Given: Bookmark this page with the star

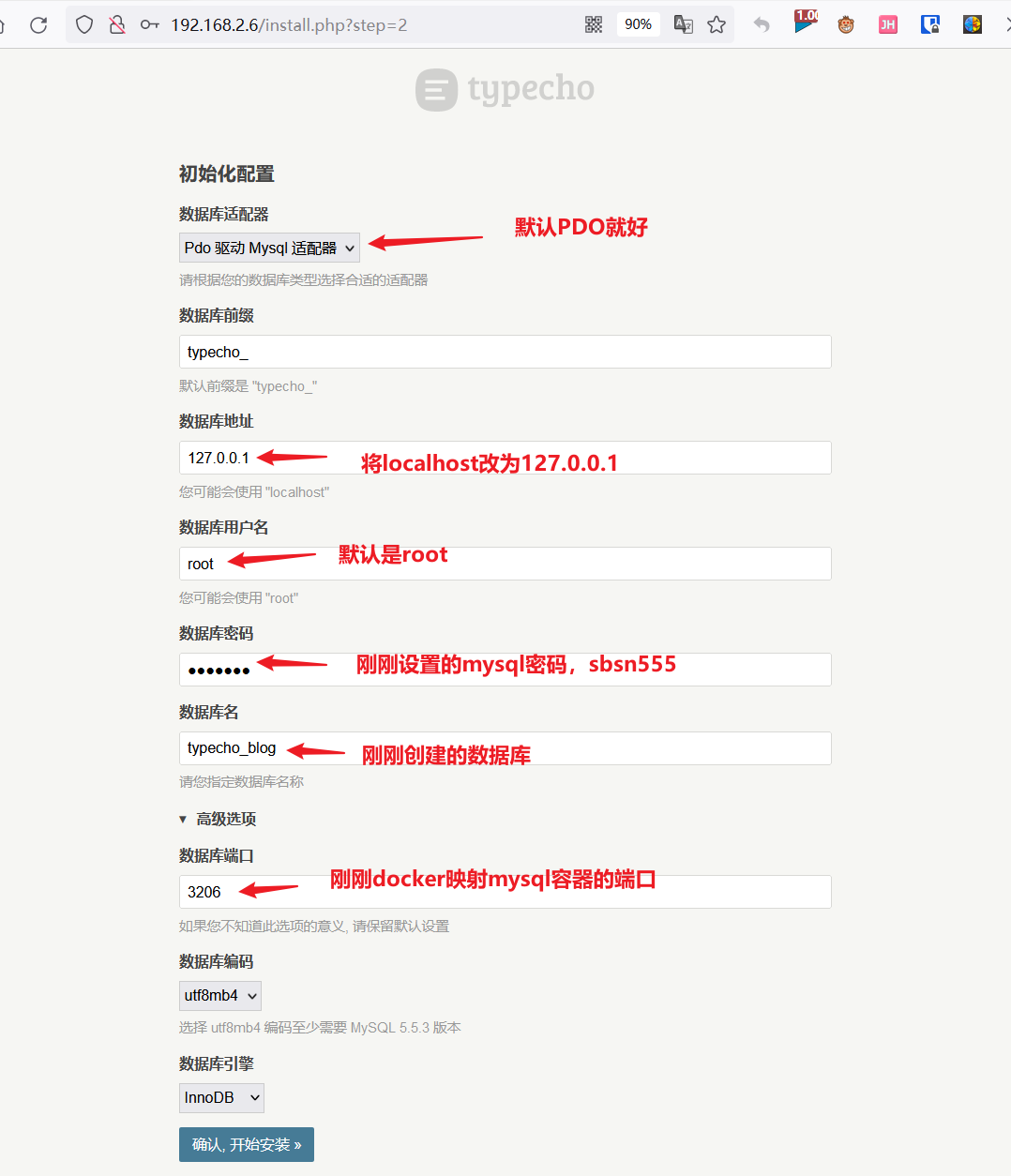Looking at the screenshot, I should click(717, 24).
